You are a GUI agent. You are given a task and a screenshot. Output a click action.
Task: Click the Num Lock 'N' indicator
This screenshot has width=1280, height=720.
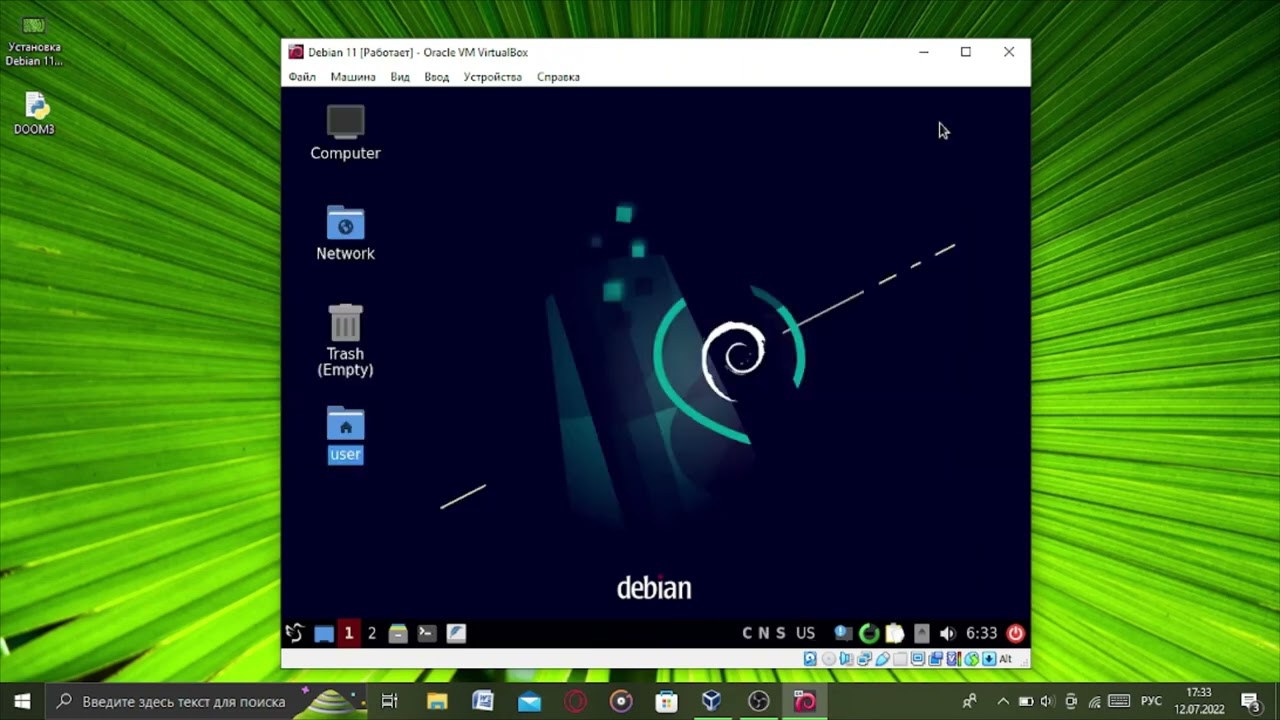tap(764, 633)
